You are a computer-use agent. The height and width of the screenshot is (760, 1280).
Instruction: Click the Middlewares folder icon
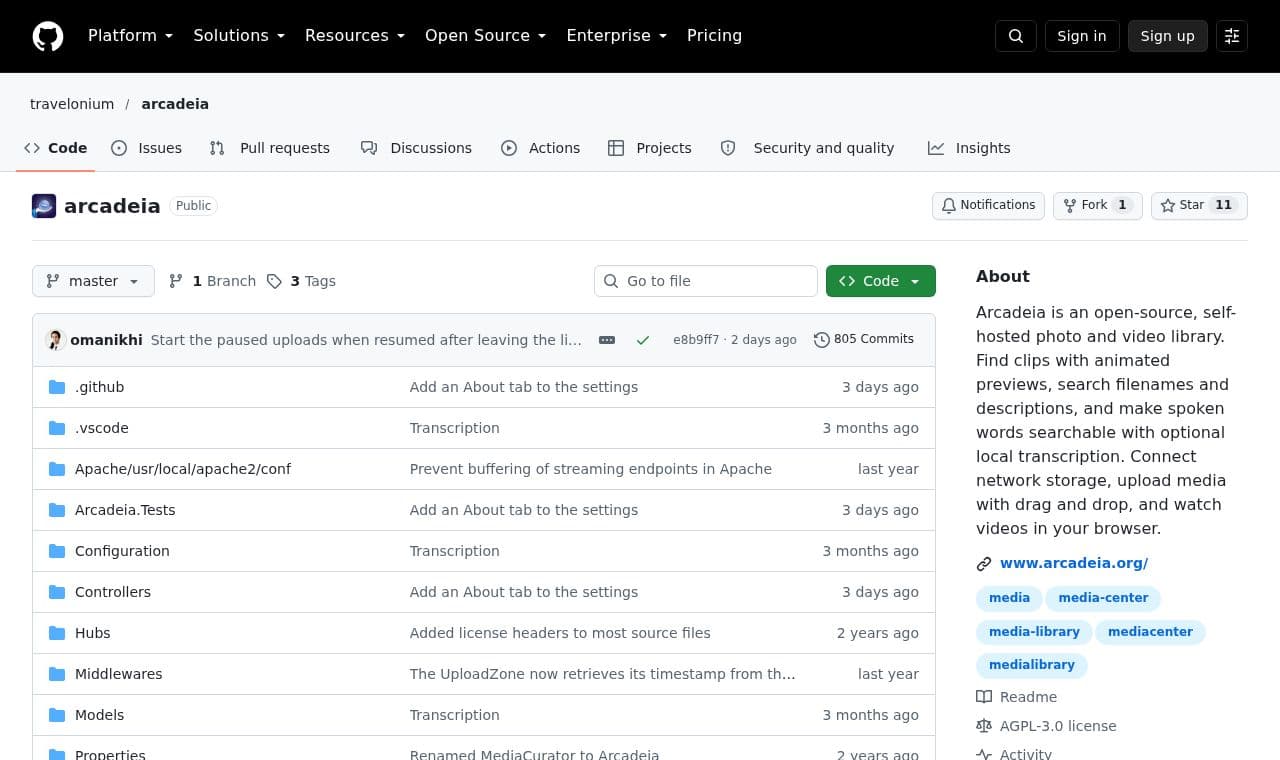[x=57, y=674]
